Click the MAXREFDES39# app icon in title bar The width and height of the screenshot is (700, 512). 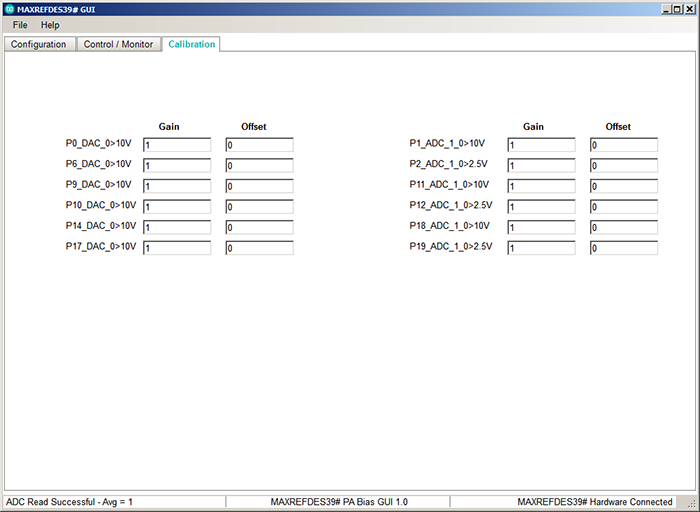coord(9,9)
